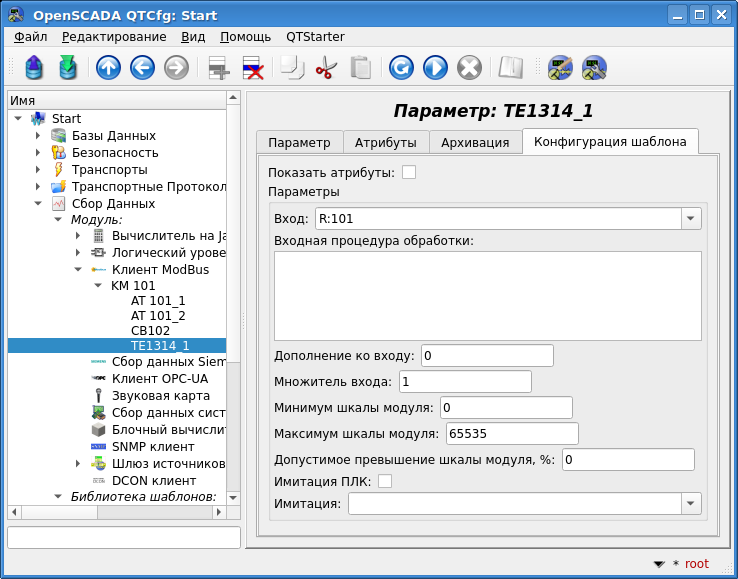Image resolution: width=738 pixels, height=579 pixels.
Task: Switch to the Архивация tab
Action: pos(475,142)
